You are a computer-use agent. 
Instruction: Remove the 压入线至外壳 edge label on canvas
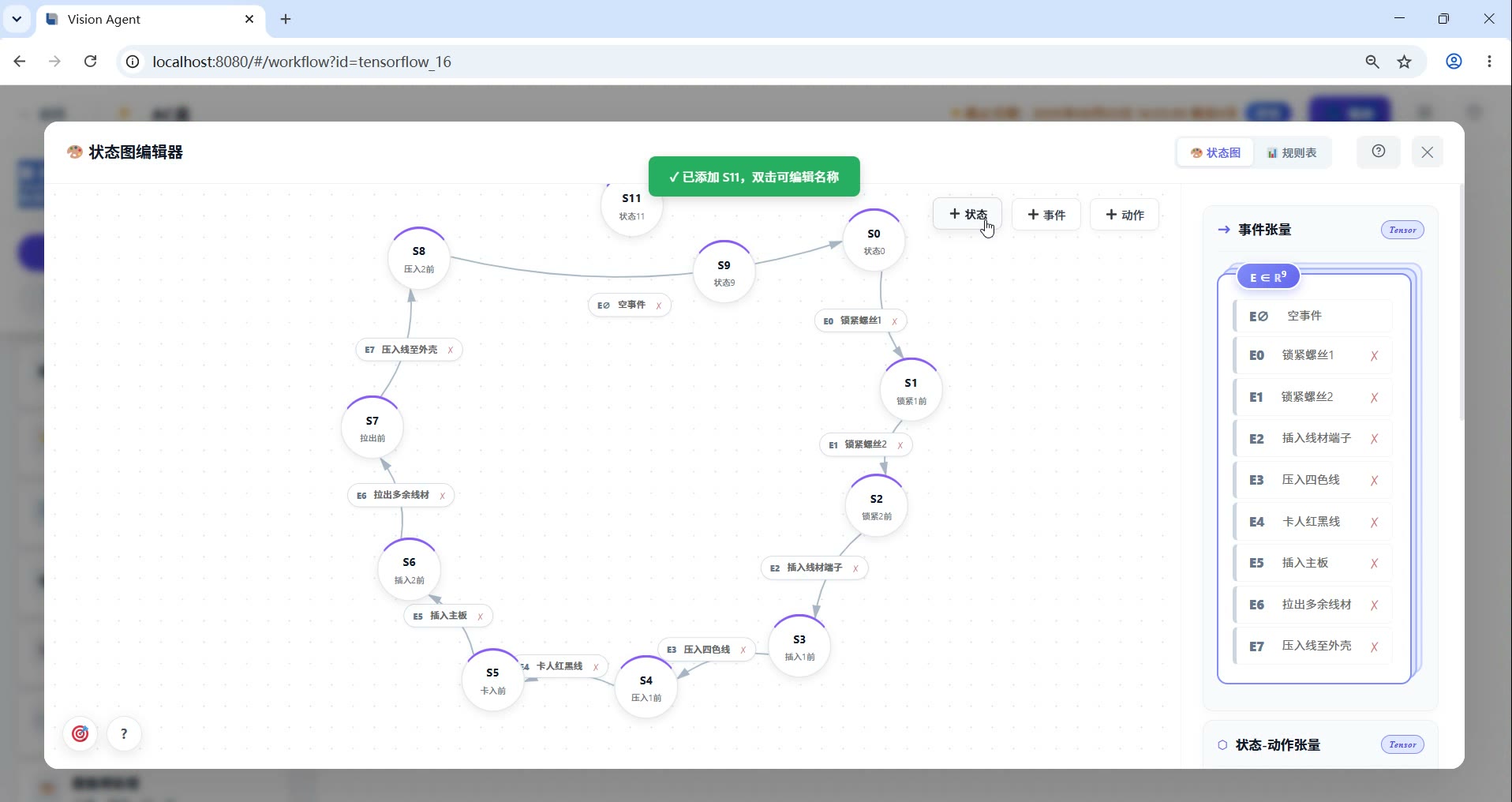pyautogui.click(x=450, y=350)
